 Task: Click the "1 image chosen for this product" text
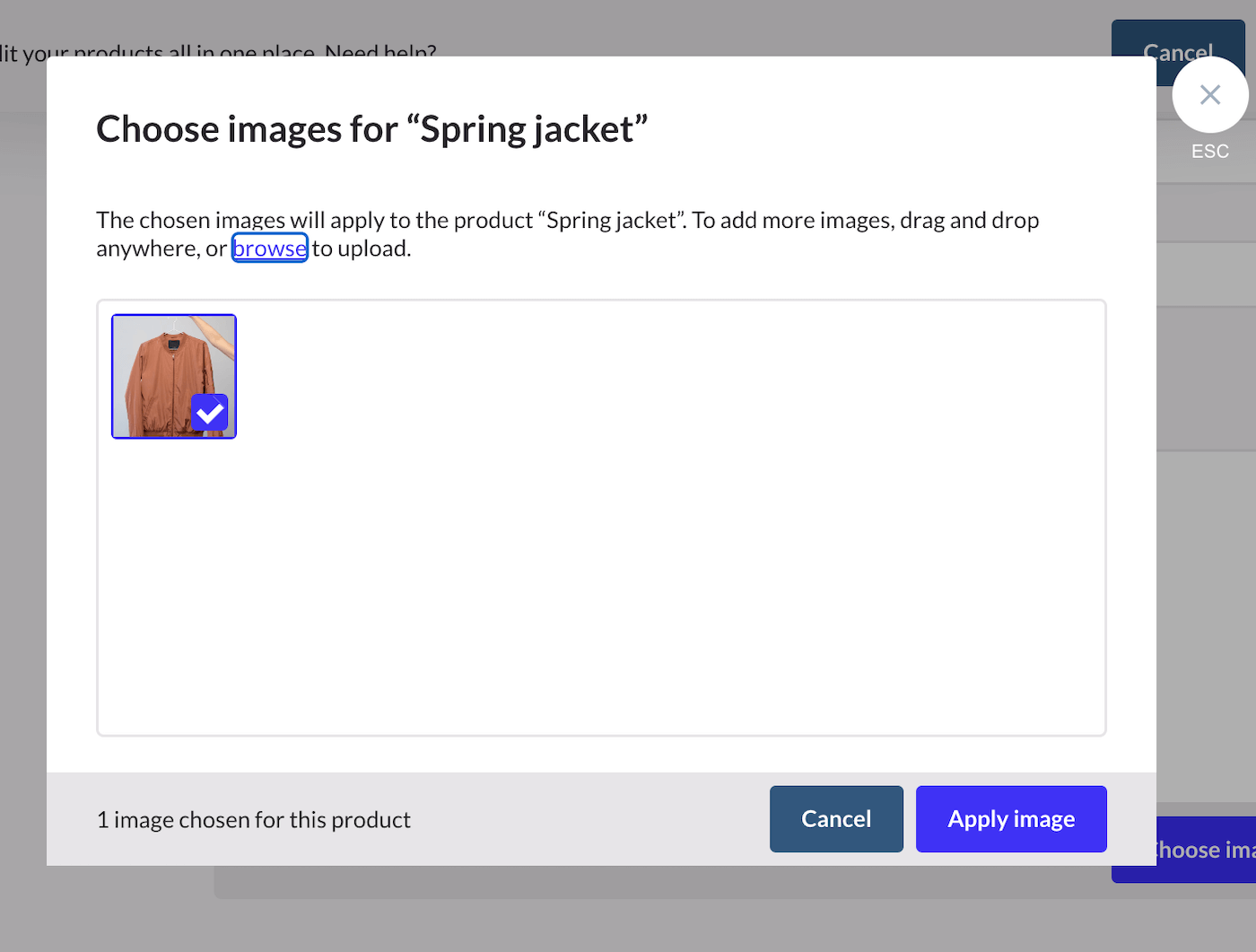253,820
